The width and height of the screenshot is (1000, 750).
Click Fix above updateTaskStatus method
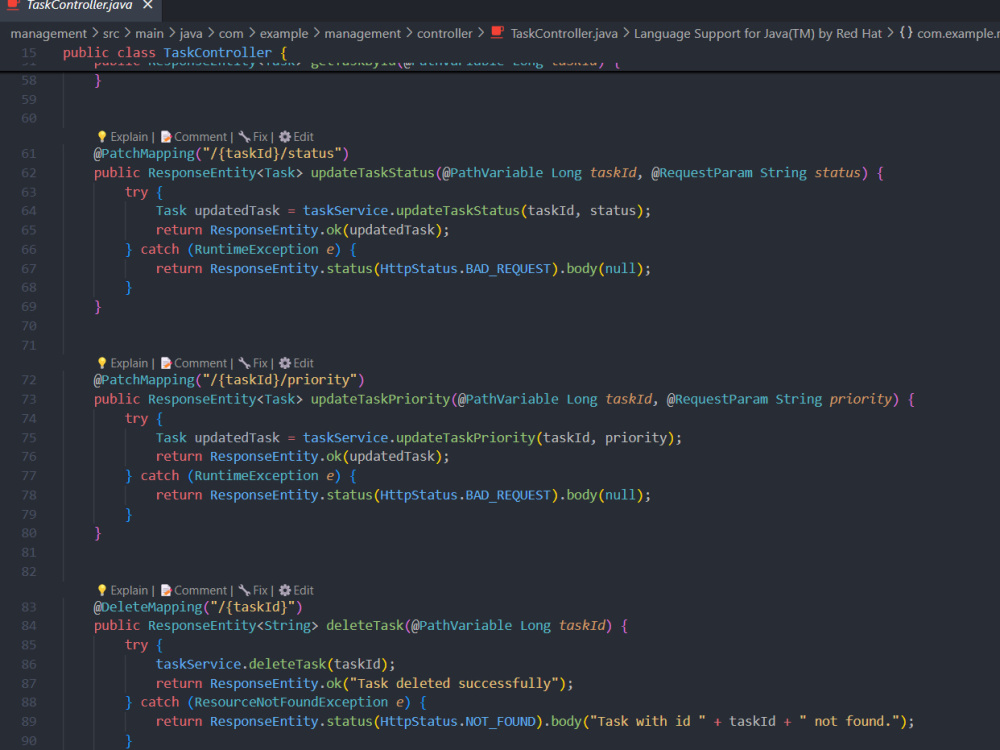pyautogui.click(x=260, y=136)
